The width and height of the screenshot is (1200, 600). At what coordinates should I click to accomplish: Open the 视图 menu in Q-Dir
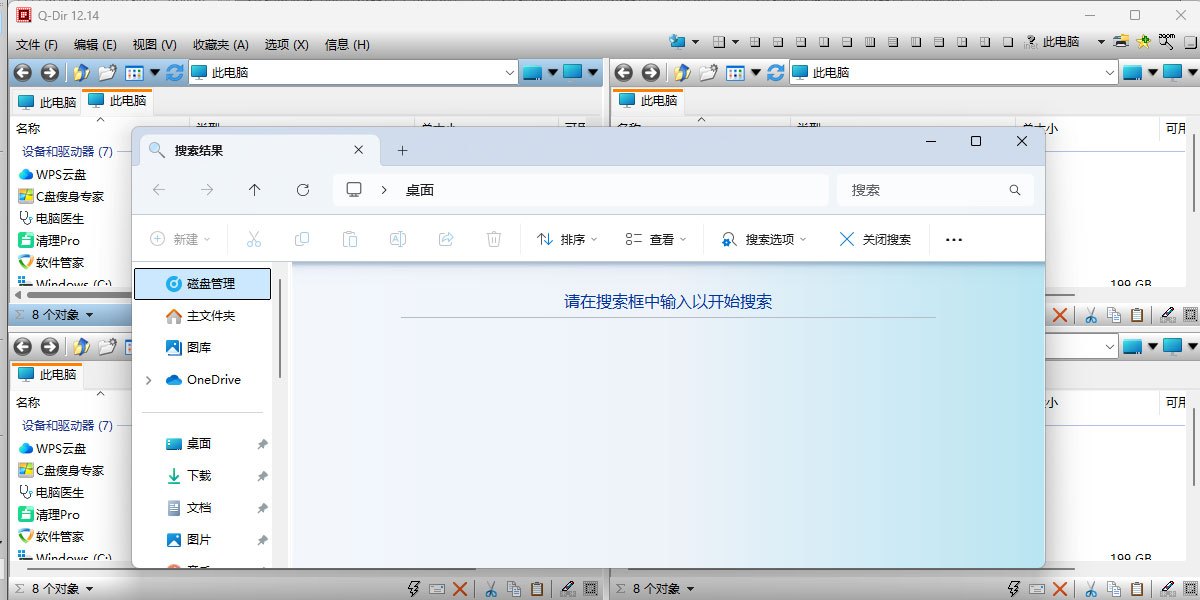(152, 44)
